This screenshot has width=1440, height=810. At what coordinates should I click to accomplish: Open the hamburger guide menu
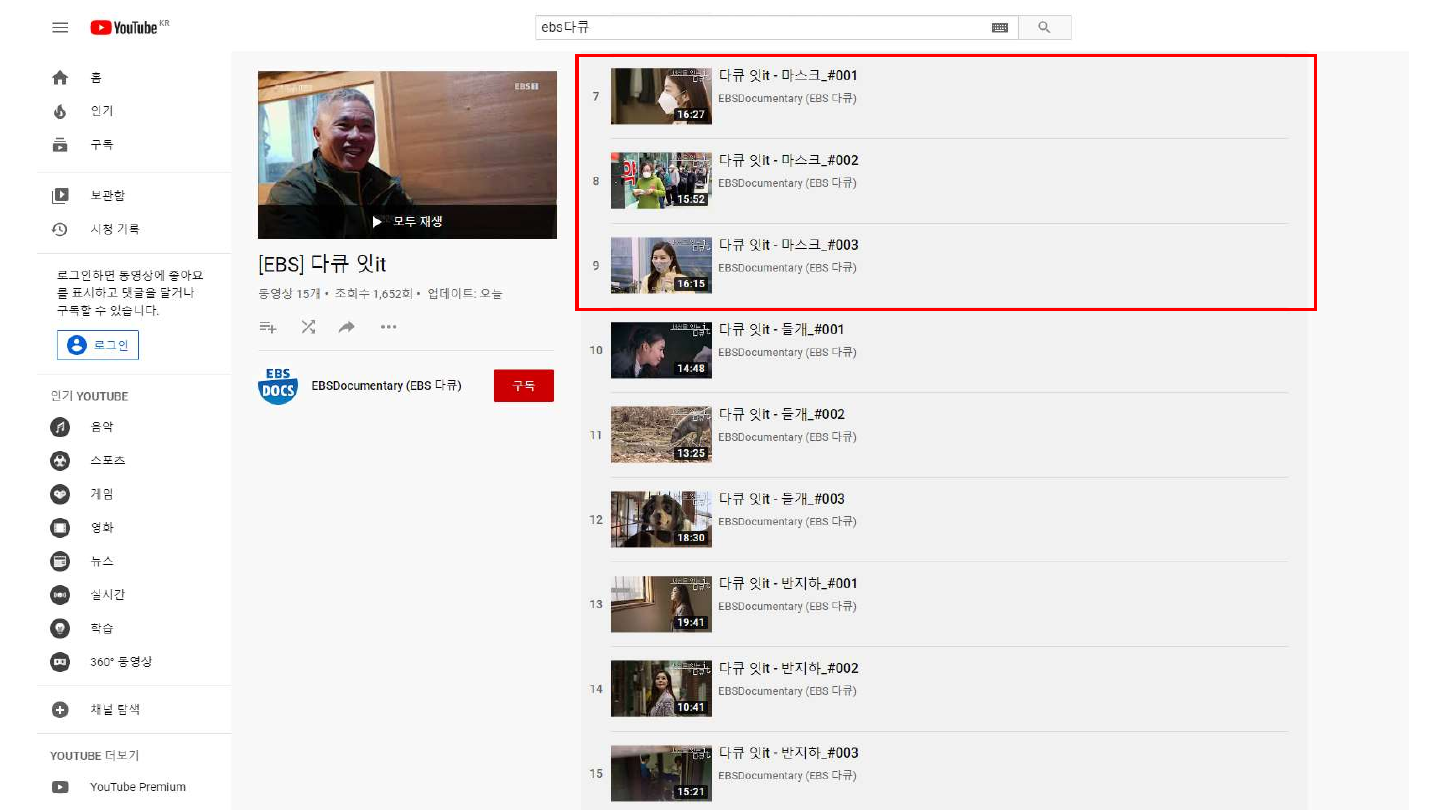60,28
